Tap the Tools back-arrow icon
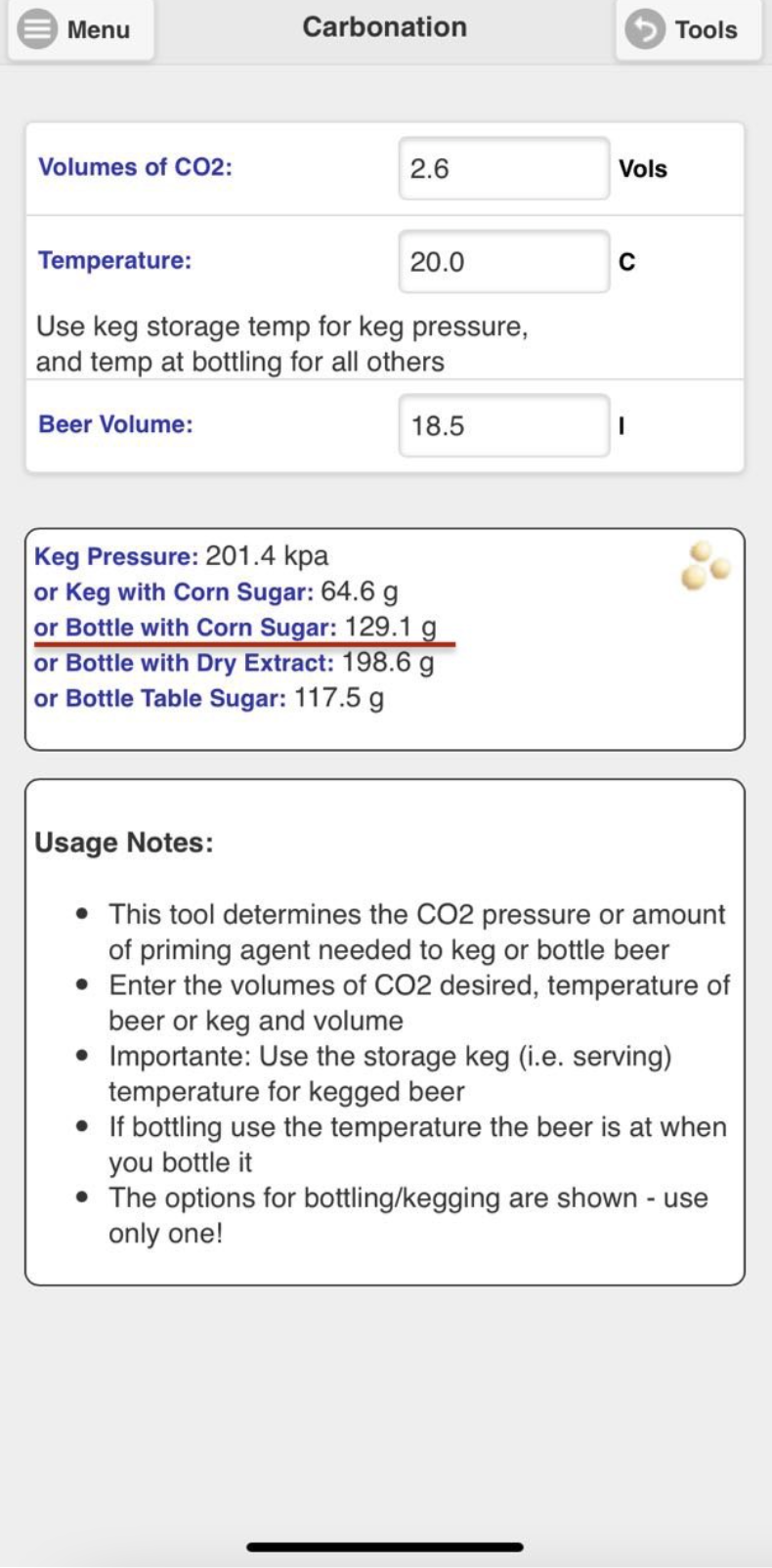This screenshot has width=772, height=1568. coord(645,29)
